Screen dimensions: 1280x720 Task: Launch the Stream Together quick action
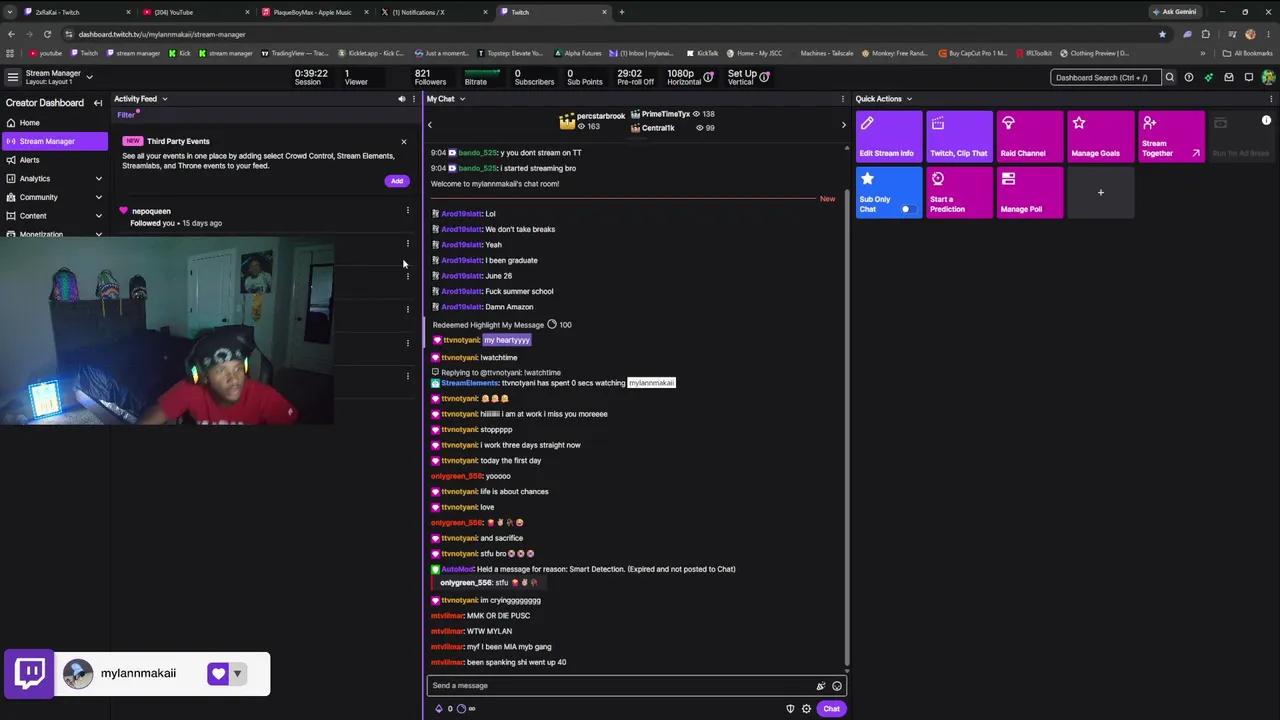[x=1172, y=136]
